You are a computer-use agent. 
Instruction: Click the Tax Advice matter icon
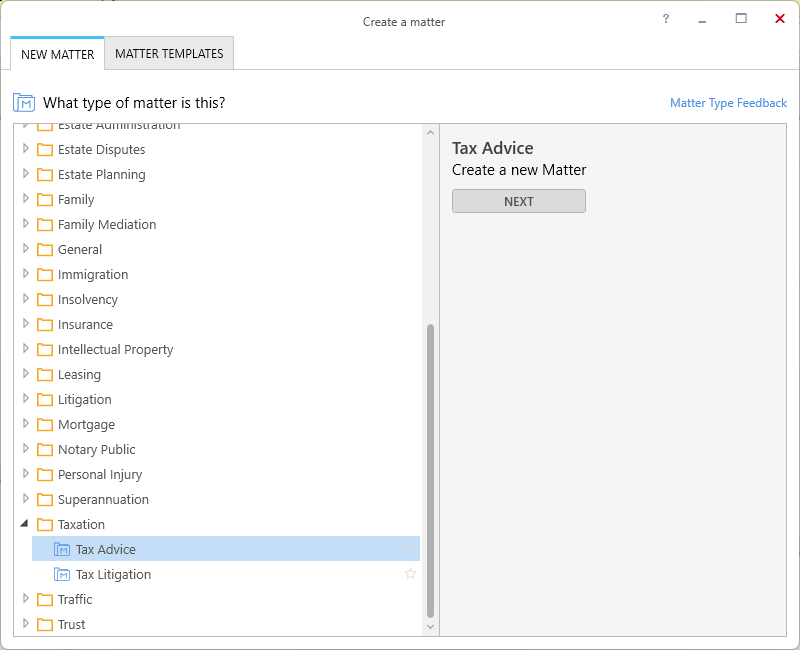point(62,549)
